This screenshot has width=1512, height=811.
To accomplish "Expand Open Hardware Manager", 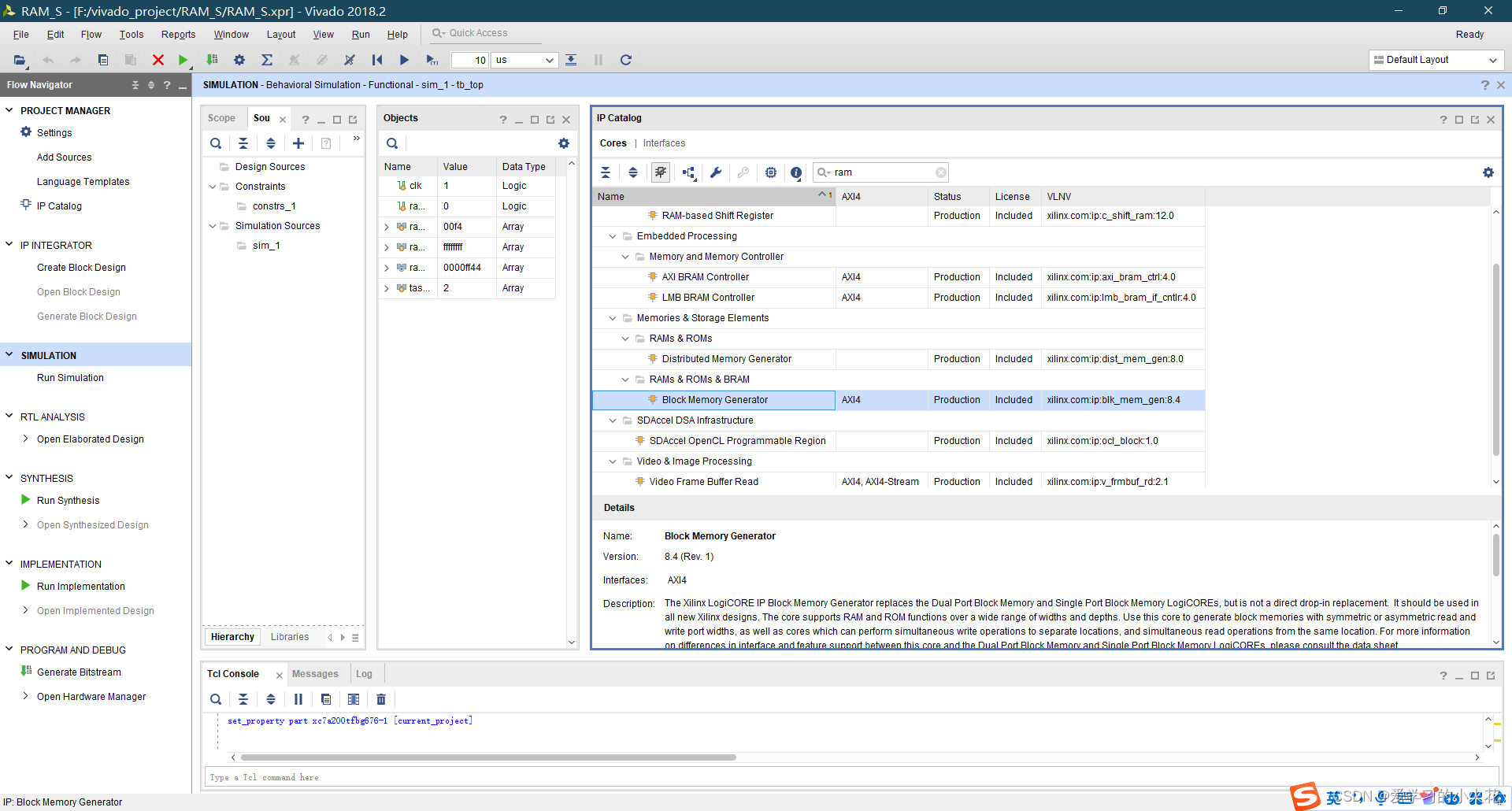I will point(25,696).
